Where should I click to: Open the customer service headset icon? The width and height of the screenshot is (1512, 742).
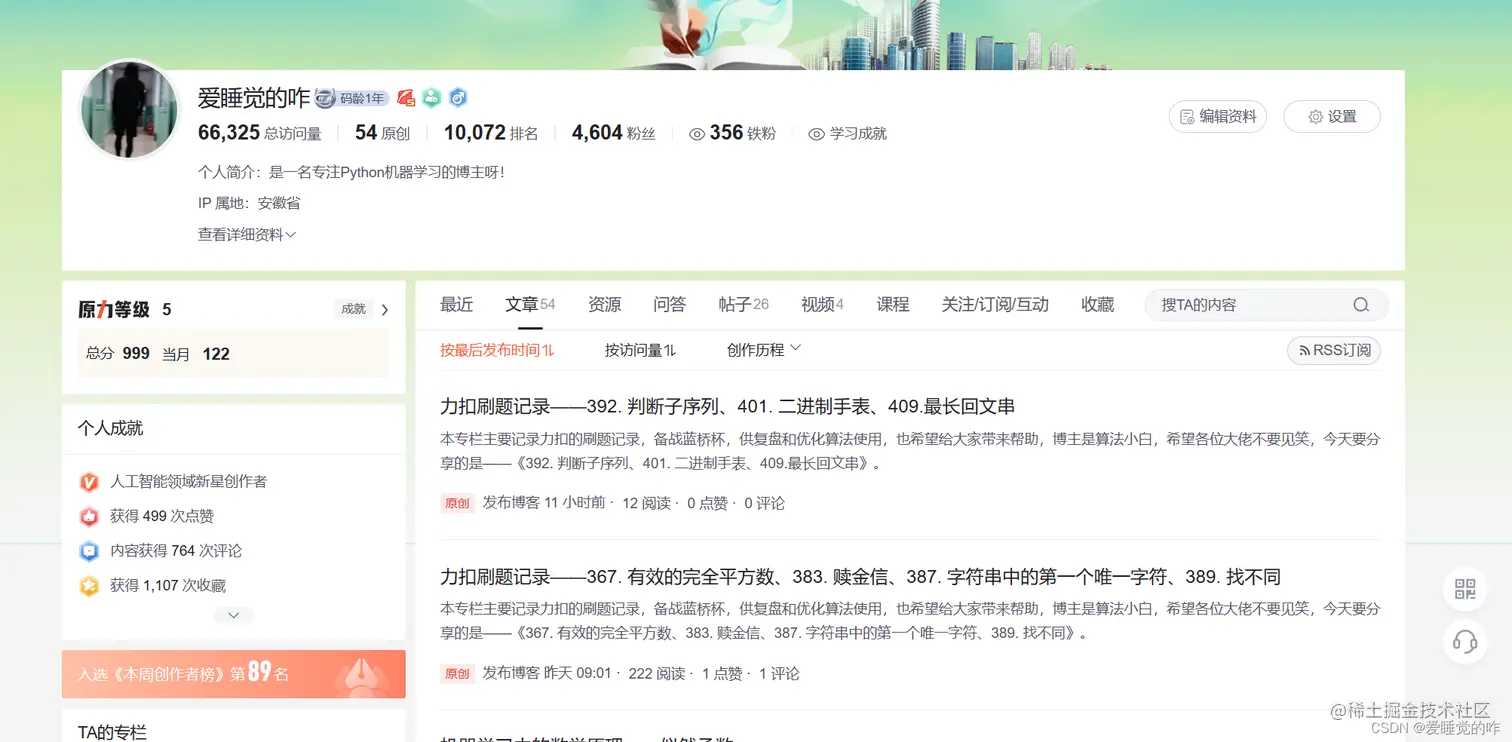(1465, 641)
